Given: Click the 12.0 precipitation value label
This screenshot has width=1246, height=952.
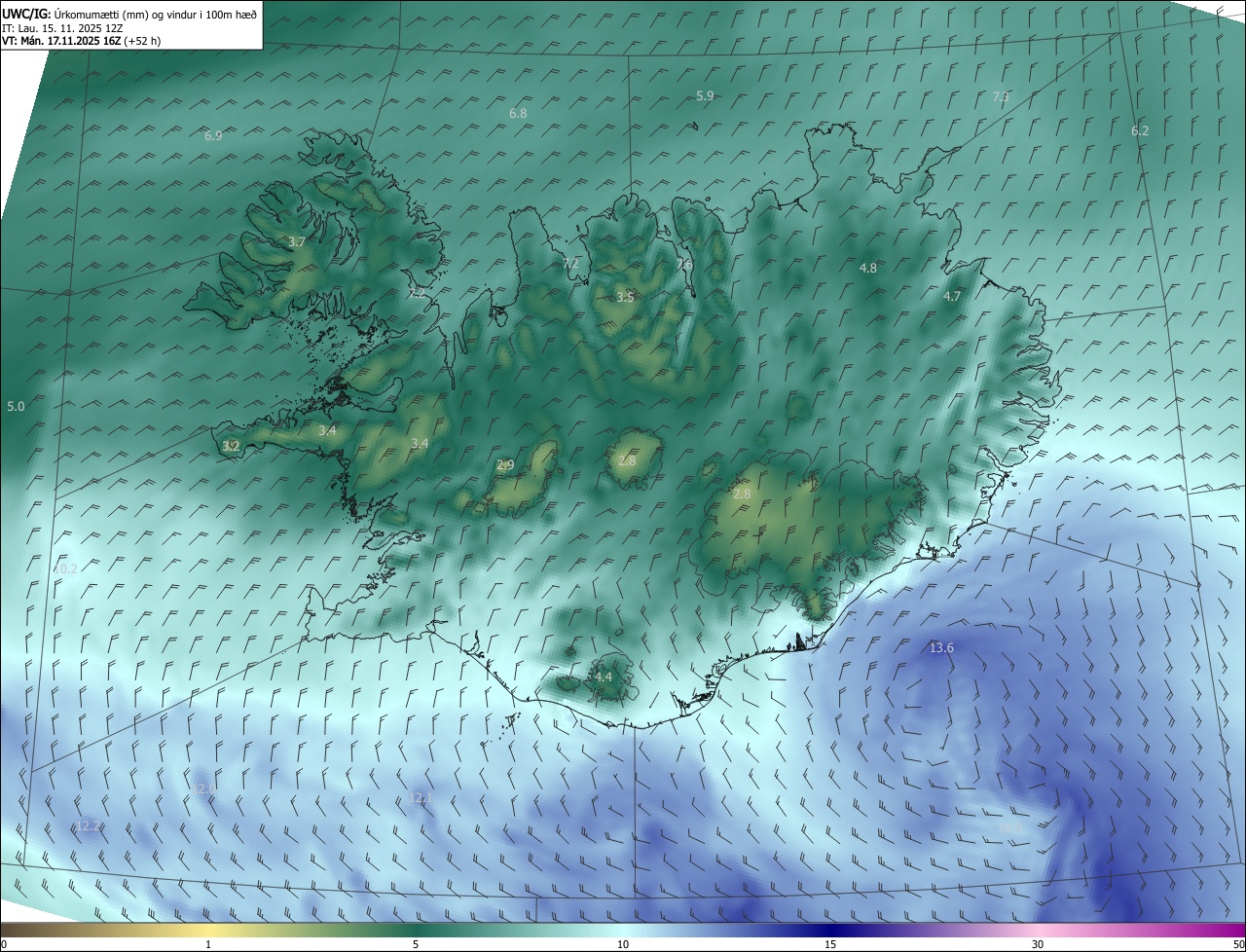Looking at the screenshot, I should point(203,789).
